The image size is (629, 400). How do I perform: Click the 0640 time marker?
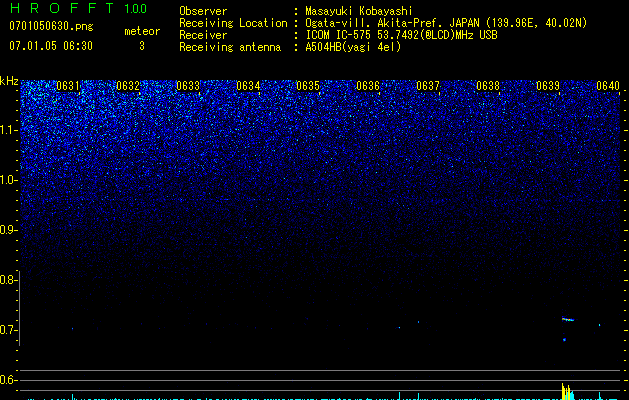608,86
